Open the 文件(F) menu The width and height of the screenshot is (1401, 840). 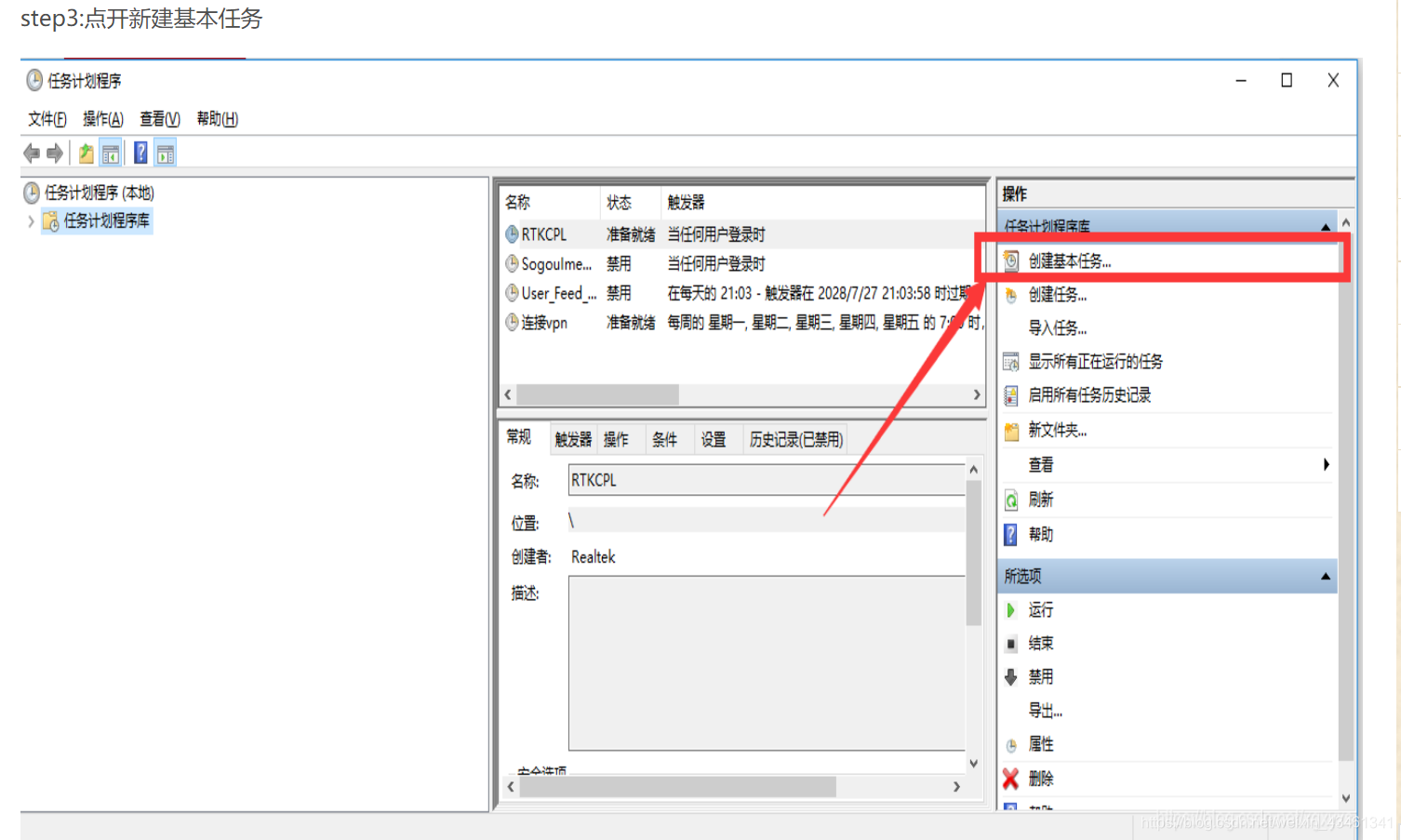click(x=47, y=119)
